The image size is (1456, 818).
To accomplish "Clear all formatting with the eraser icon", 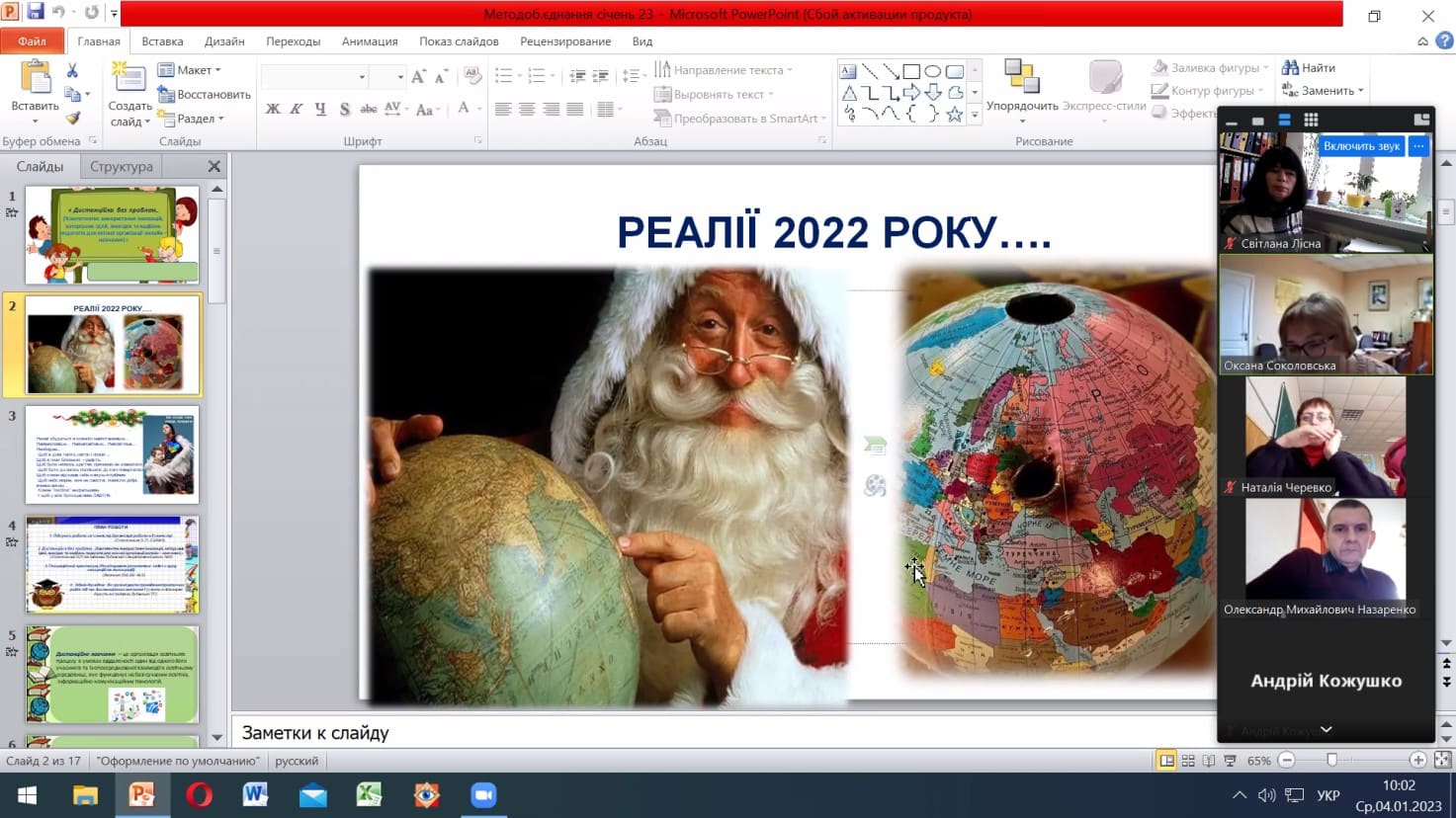I will (472, 77).
